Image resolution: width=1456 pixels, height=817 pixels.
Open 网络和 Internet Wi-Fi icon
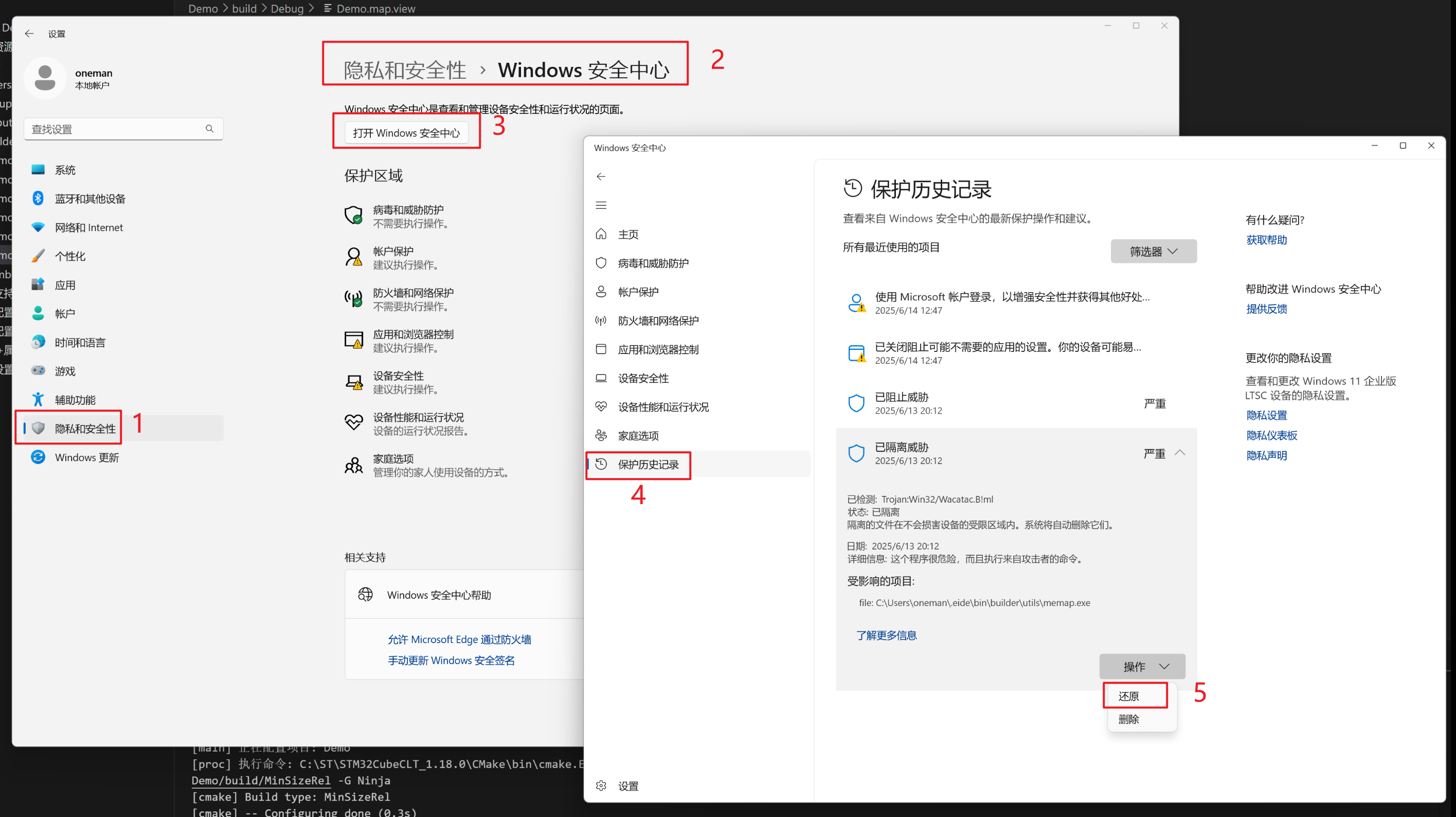tap(38, 227)
